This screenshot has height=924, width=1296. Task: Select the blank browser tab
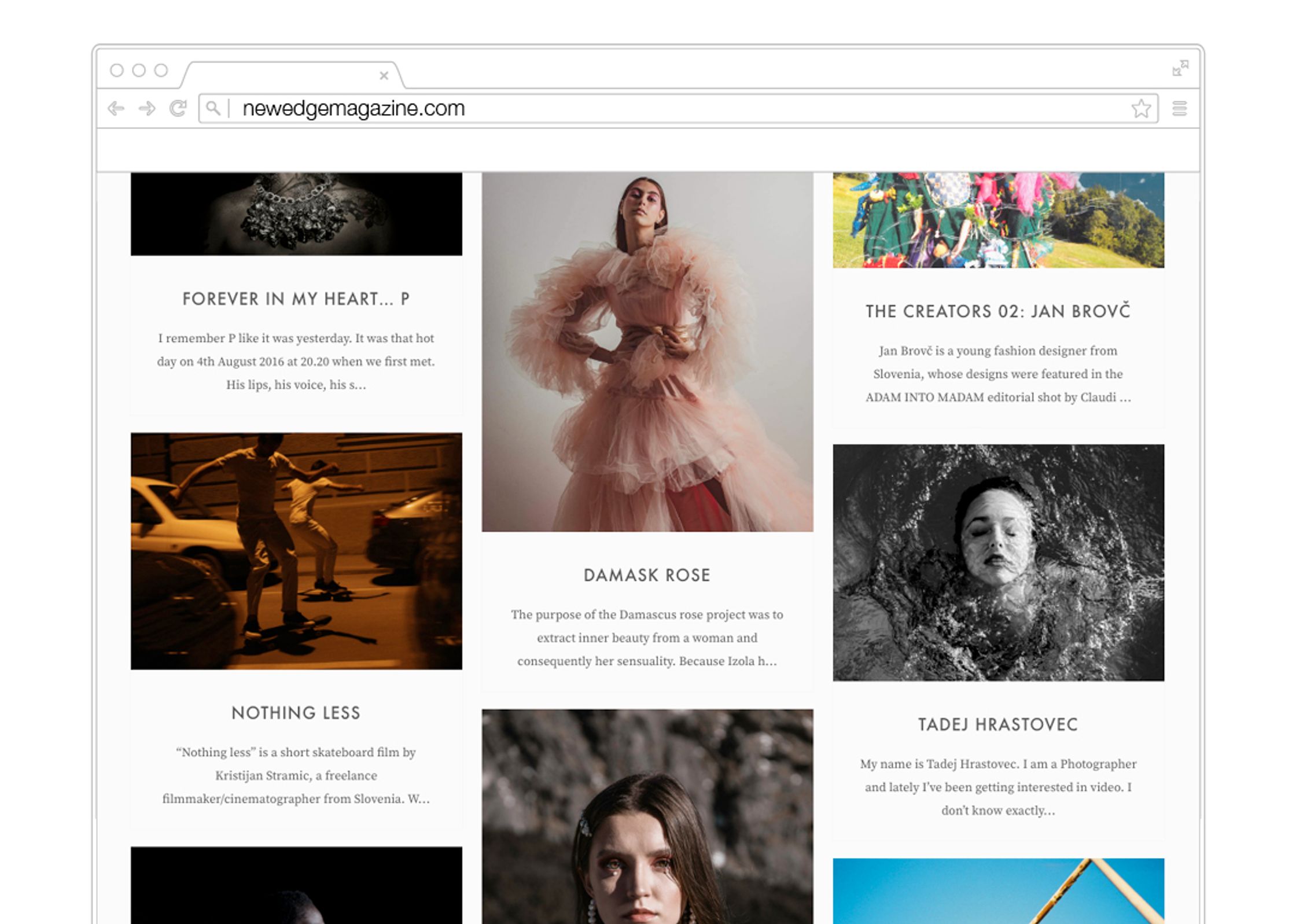point(292,75)
